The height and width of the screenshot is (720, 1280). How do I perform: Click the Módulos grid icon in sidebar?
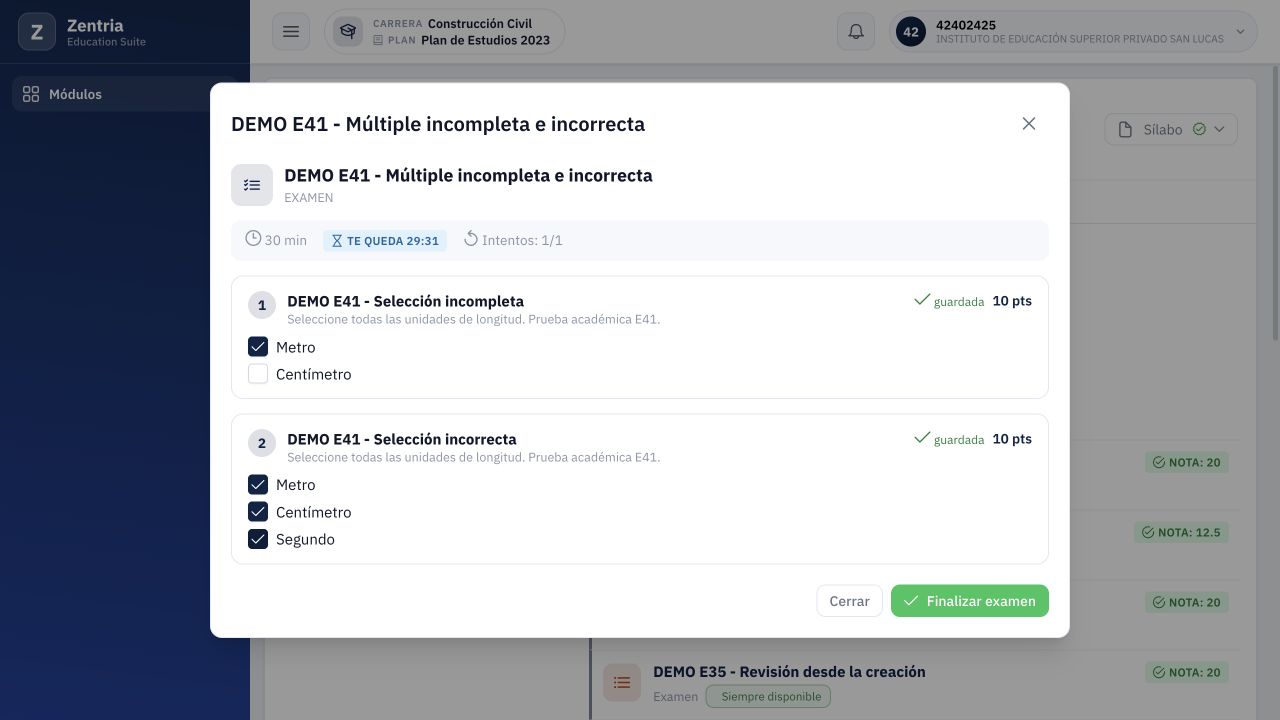click(31, 94)
